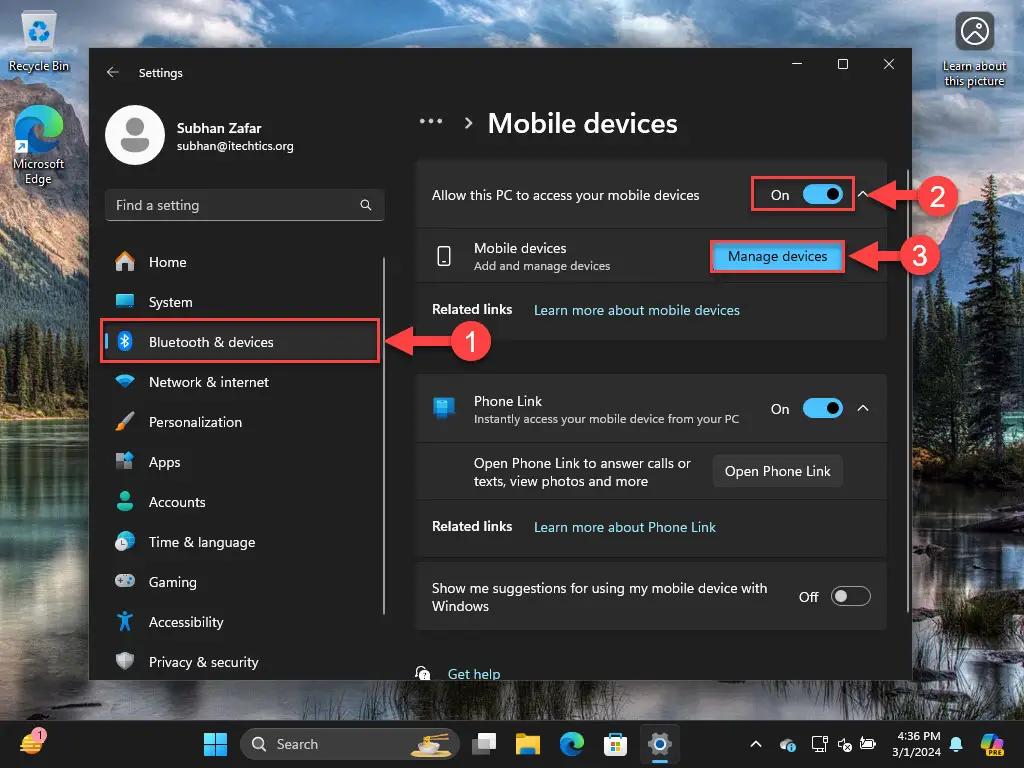Click the Home house icon in sidebar
The height and width of the screenshot is (768, 1024).
pos(125,262)
